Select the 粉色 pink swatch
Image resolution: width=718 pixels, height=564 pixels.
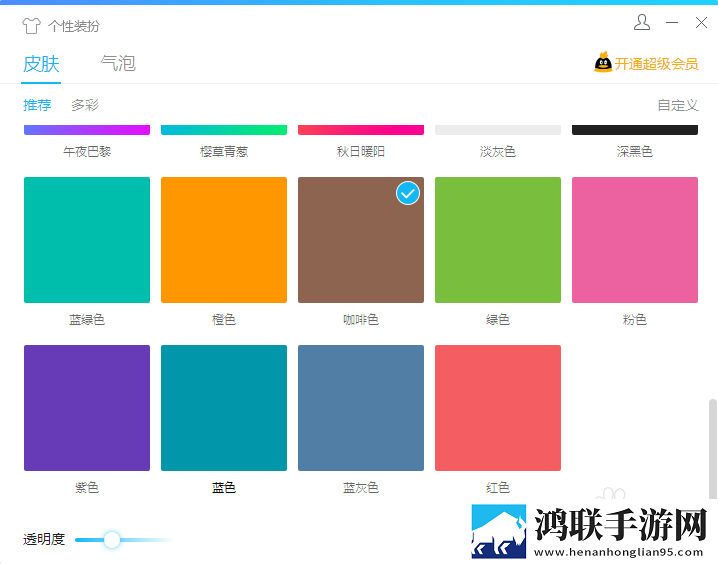click(x=635, y=240)
